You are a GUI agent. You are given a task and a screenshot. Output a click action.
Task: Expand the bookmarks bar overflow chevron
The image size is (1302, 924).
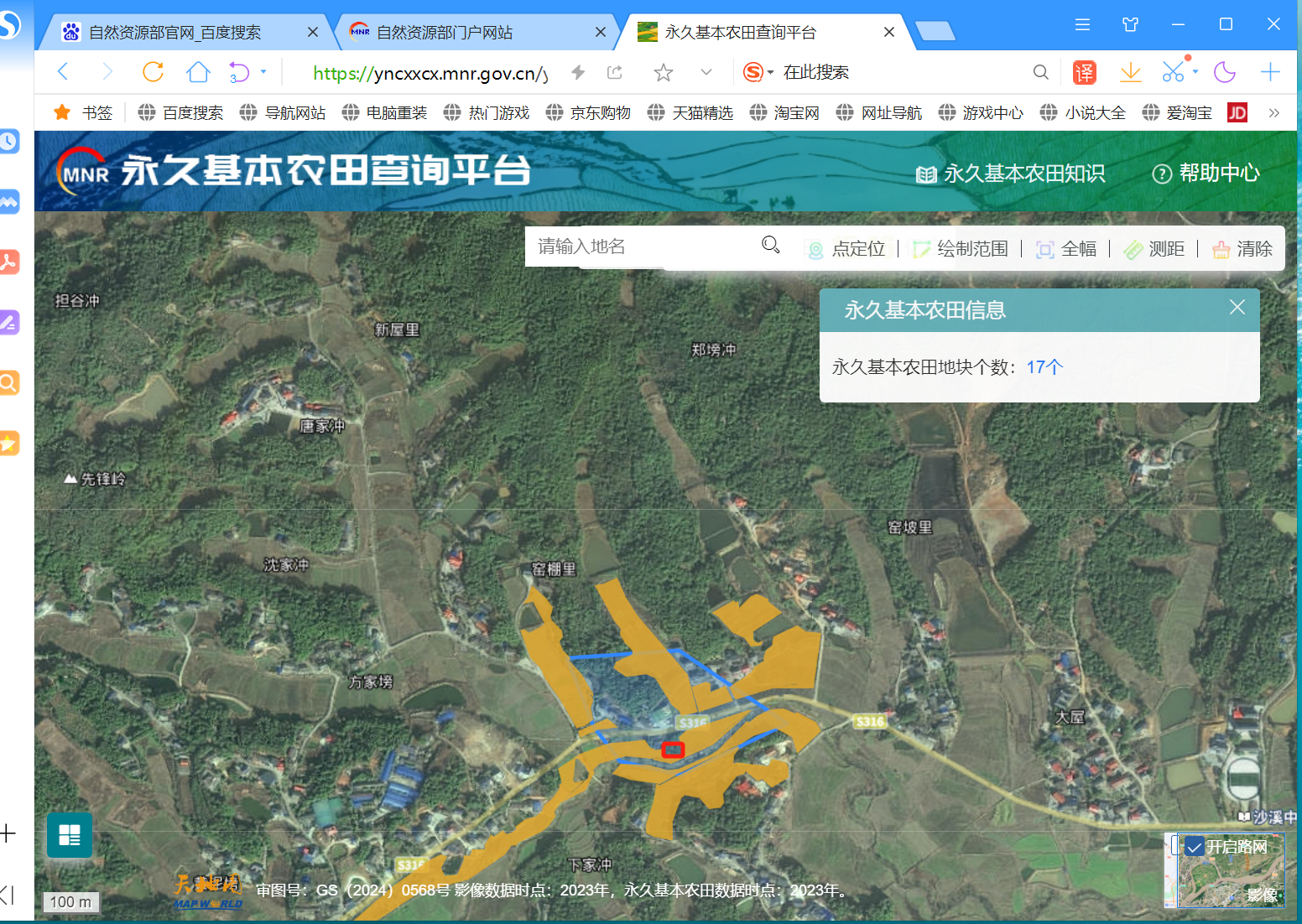pos(1273,112)
